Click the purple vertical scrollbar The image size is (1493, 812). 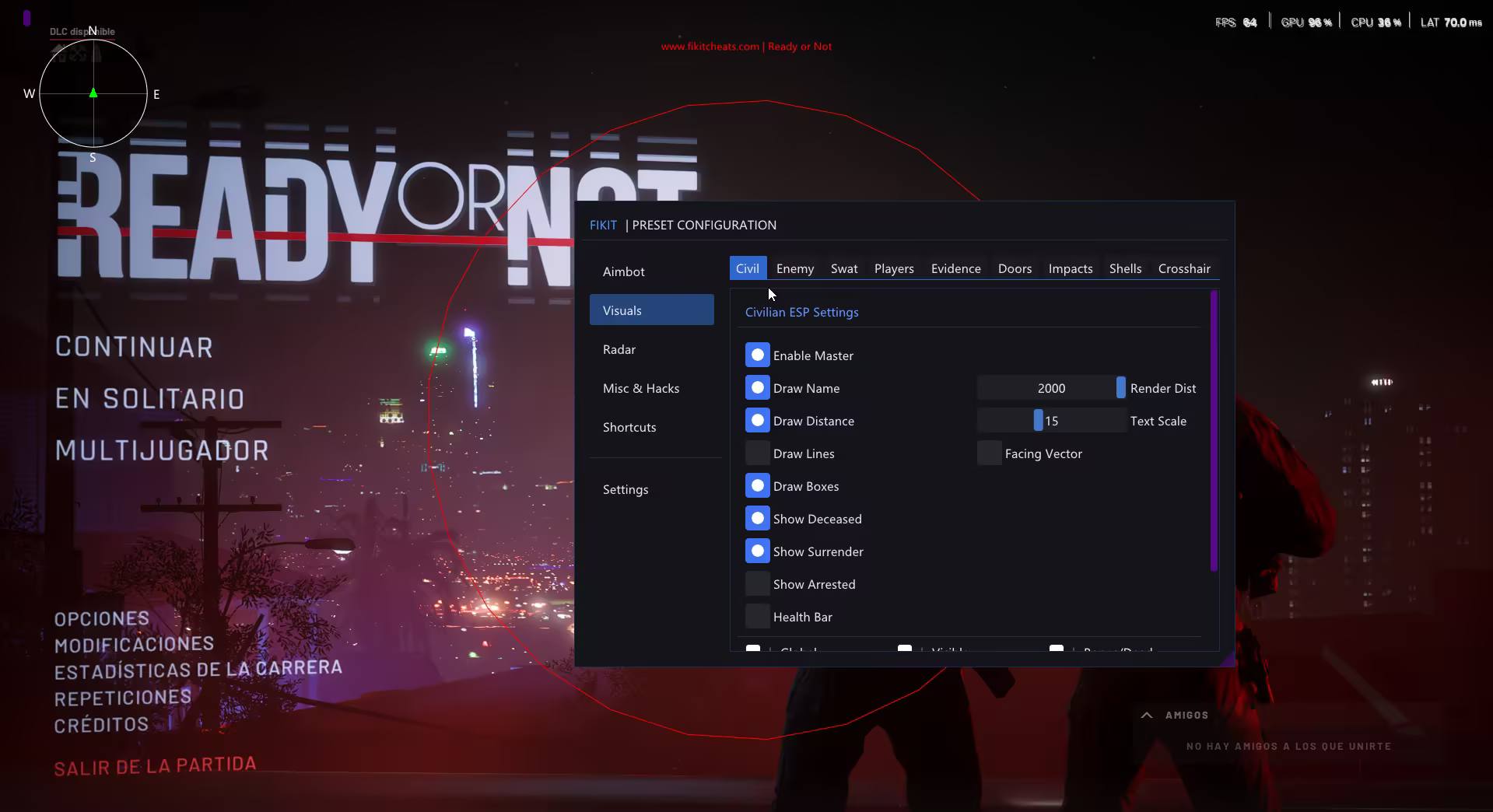(1214, 430)
